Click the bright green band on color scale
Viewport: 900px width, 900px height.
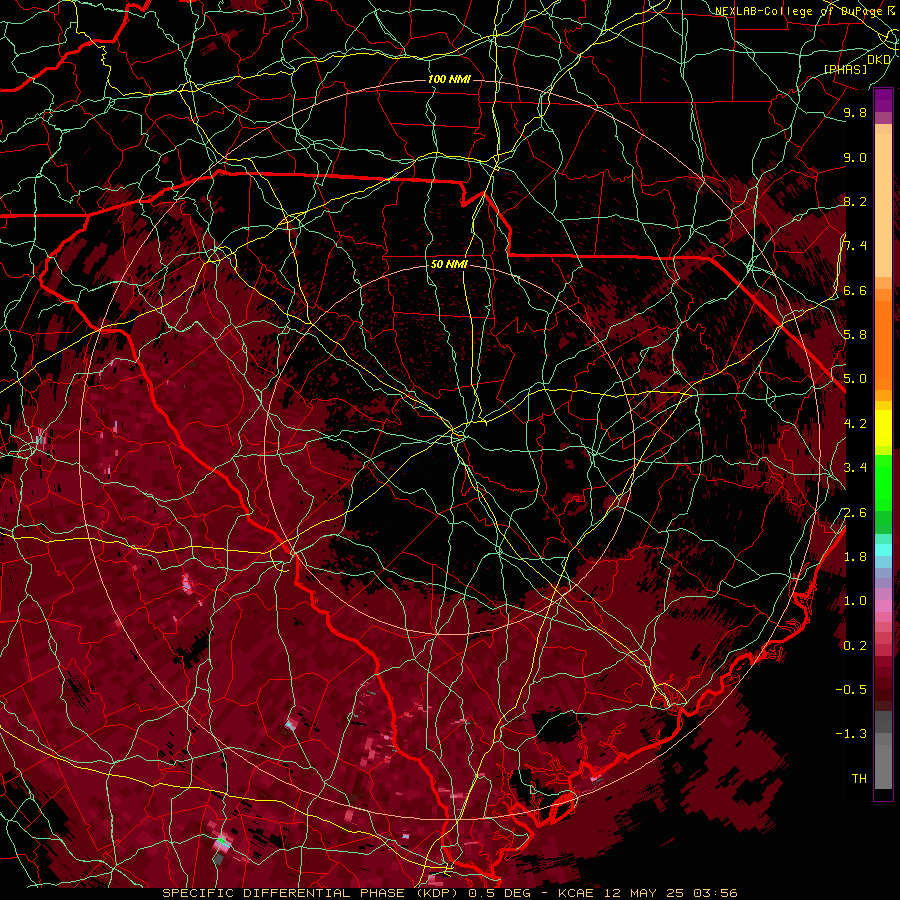coord(883,483)
